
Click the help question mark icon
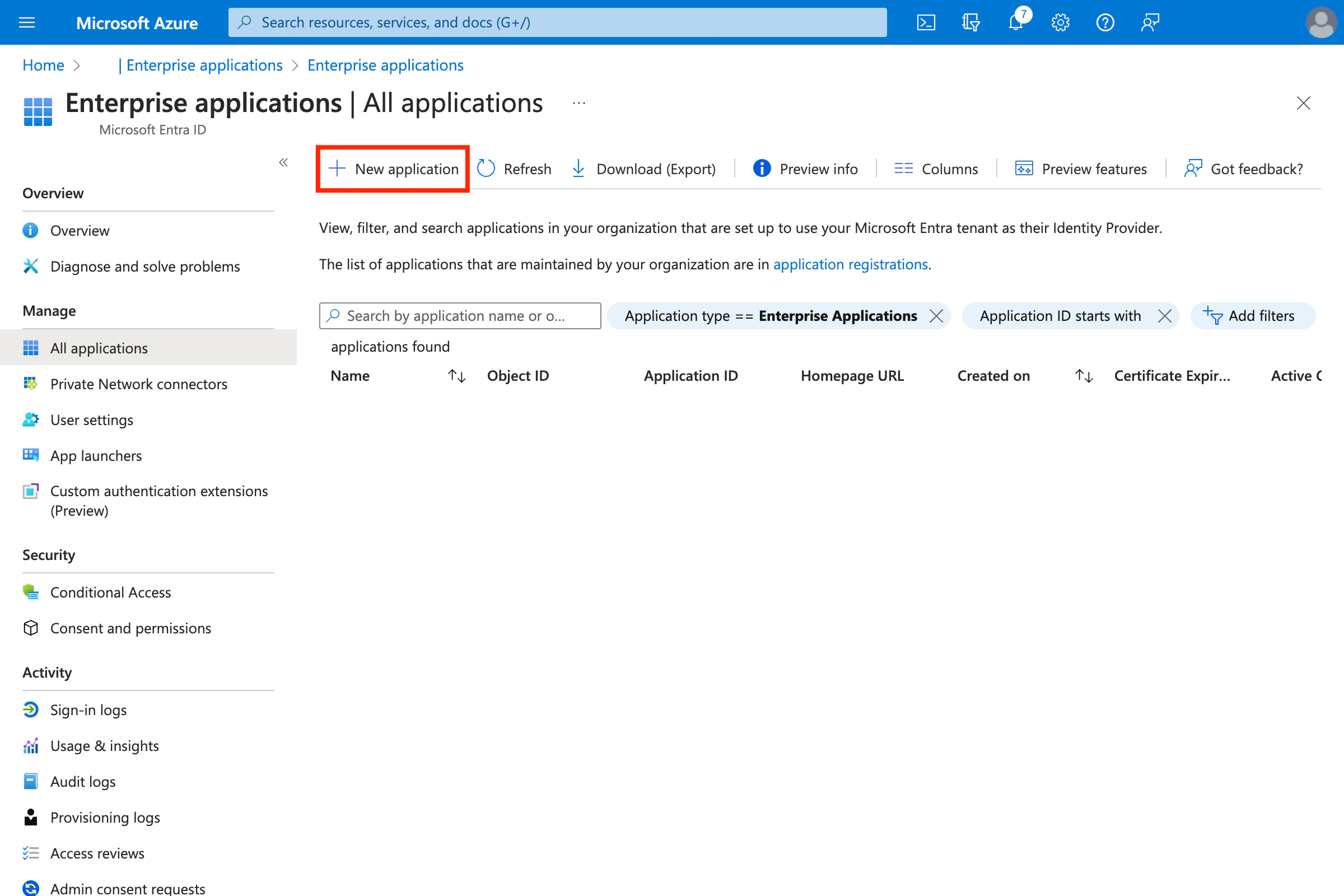pos(1104,22)
